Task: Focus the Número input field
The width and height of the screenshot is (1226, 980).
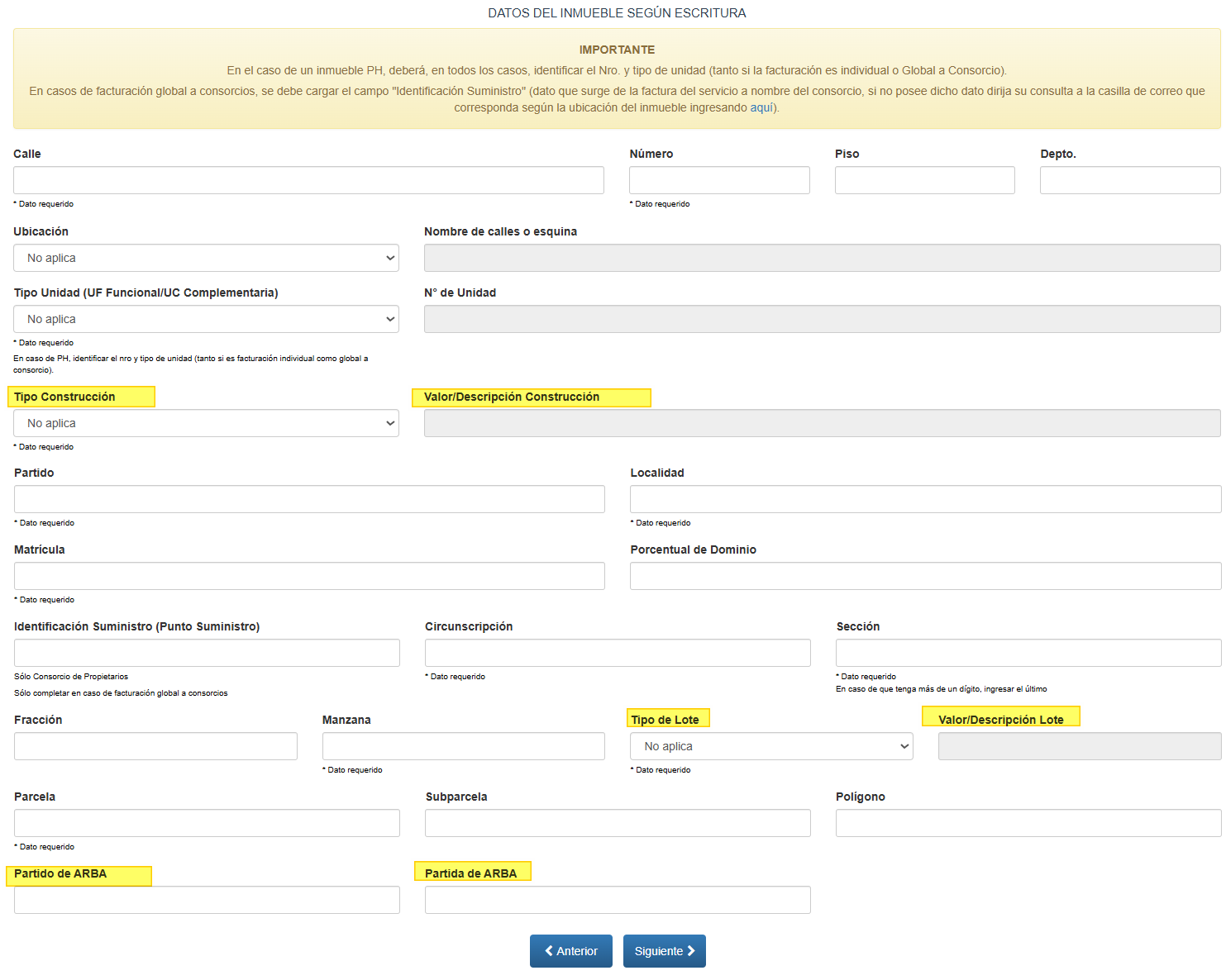Action: (719, 180)
